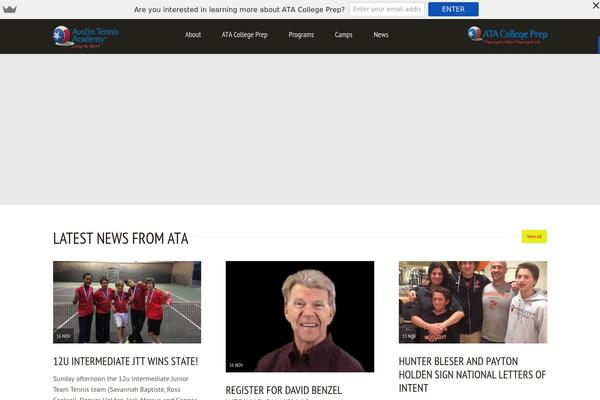Click the ATA College Prep logo on right
Image resolution: width=600 pixels, height=400 pixels.
507,36
